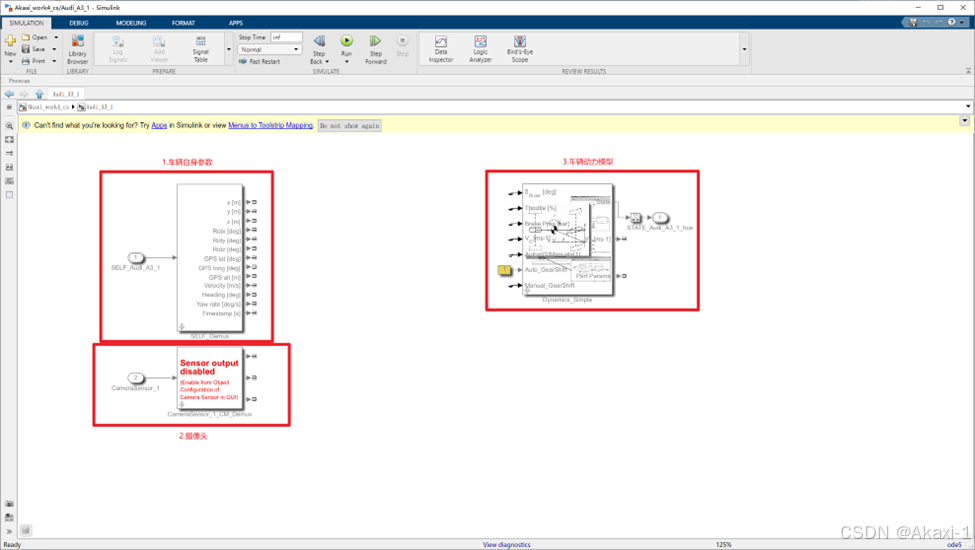
Task: Click the Apps link in the banner
Action: 159,126
